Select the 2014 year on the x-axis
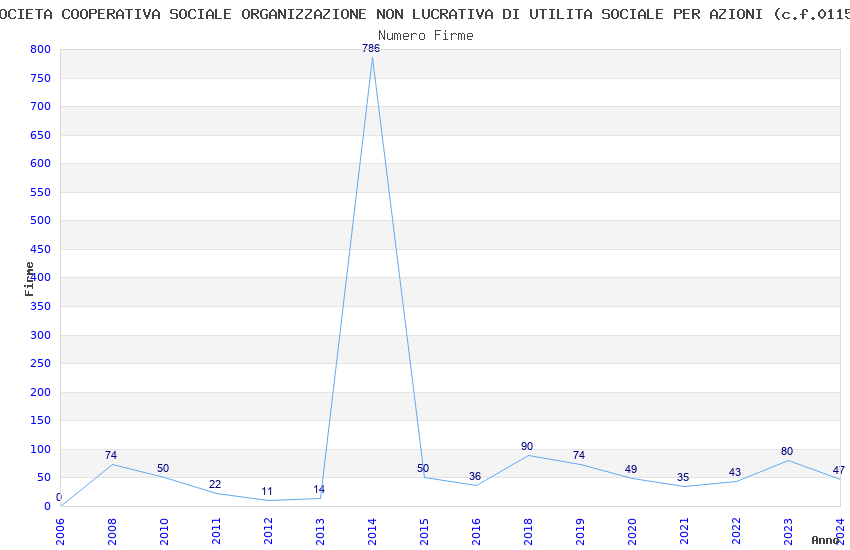Screen dimensions: 850x550 coord(372,532)
